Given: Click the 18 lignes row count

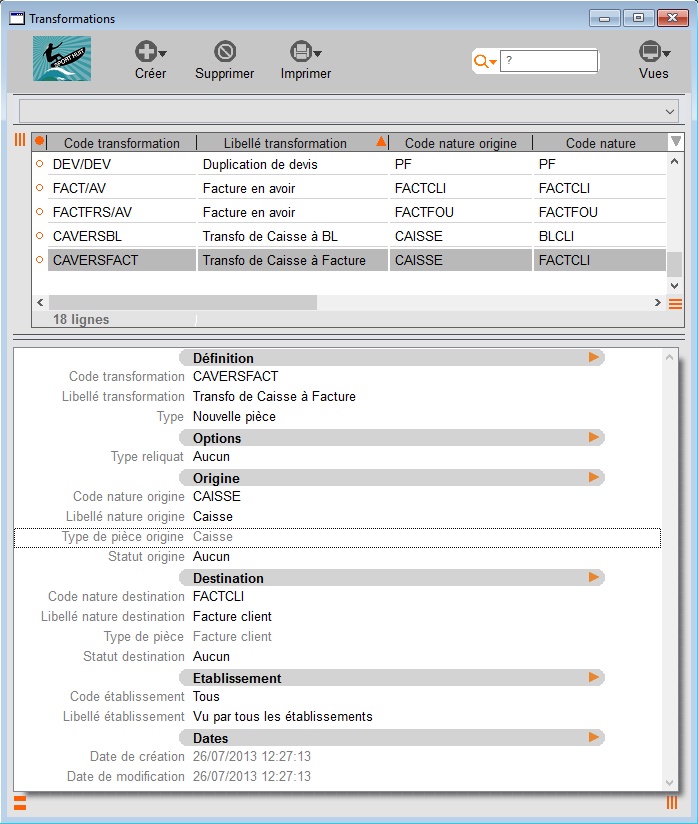Looking at the screenshot, I should [81, 320].
